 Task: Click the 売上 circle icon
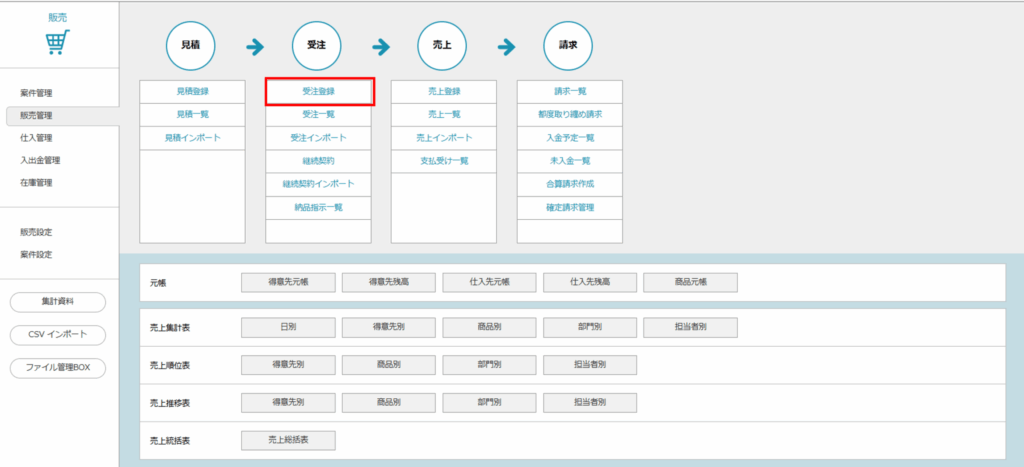coord(443,46)
